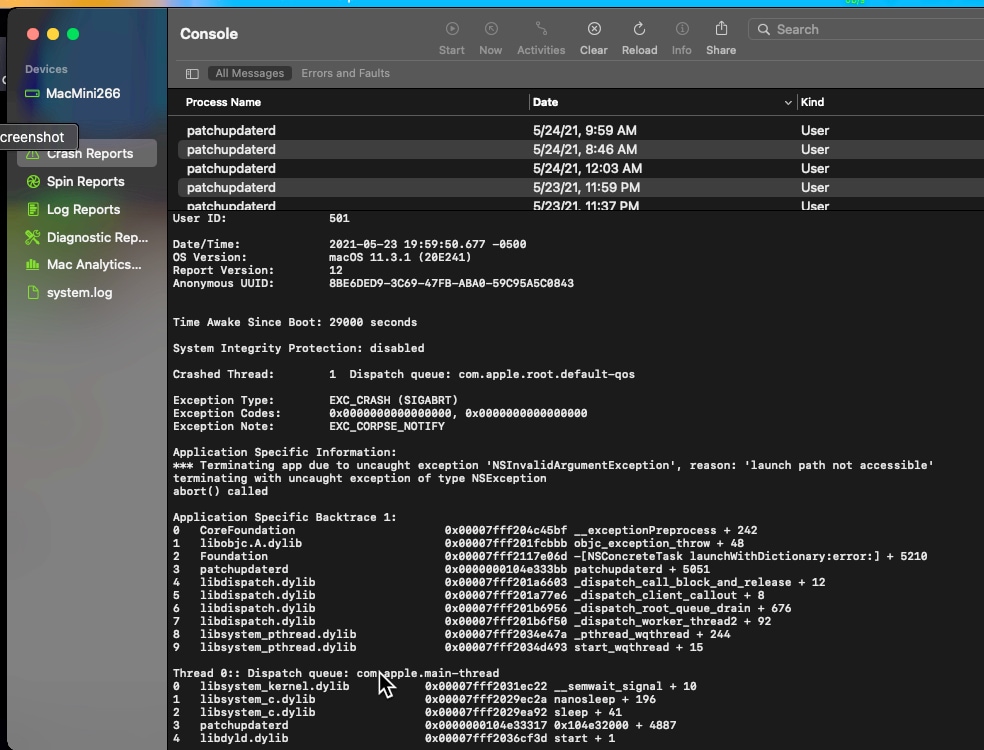Toggle the sidebar view icon

(192, 74)
